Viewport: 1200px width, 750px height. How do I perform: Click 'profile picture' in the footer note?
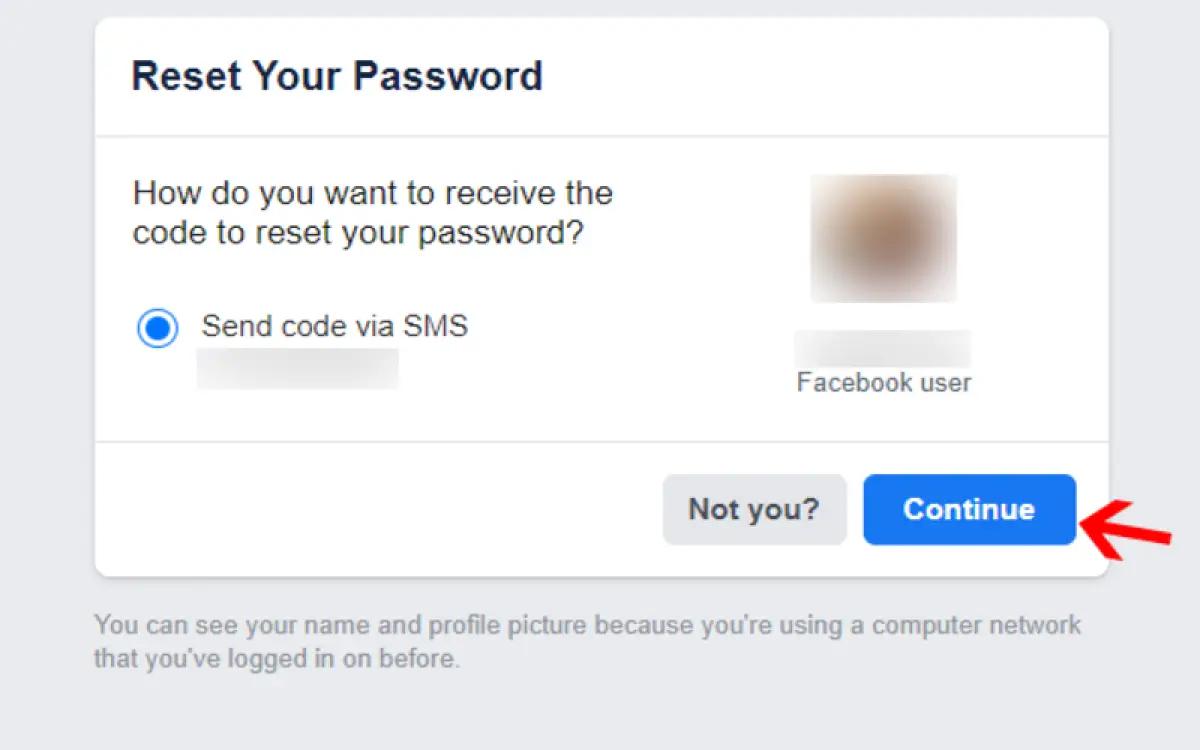click(507, 626)
